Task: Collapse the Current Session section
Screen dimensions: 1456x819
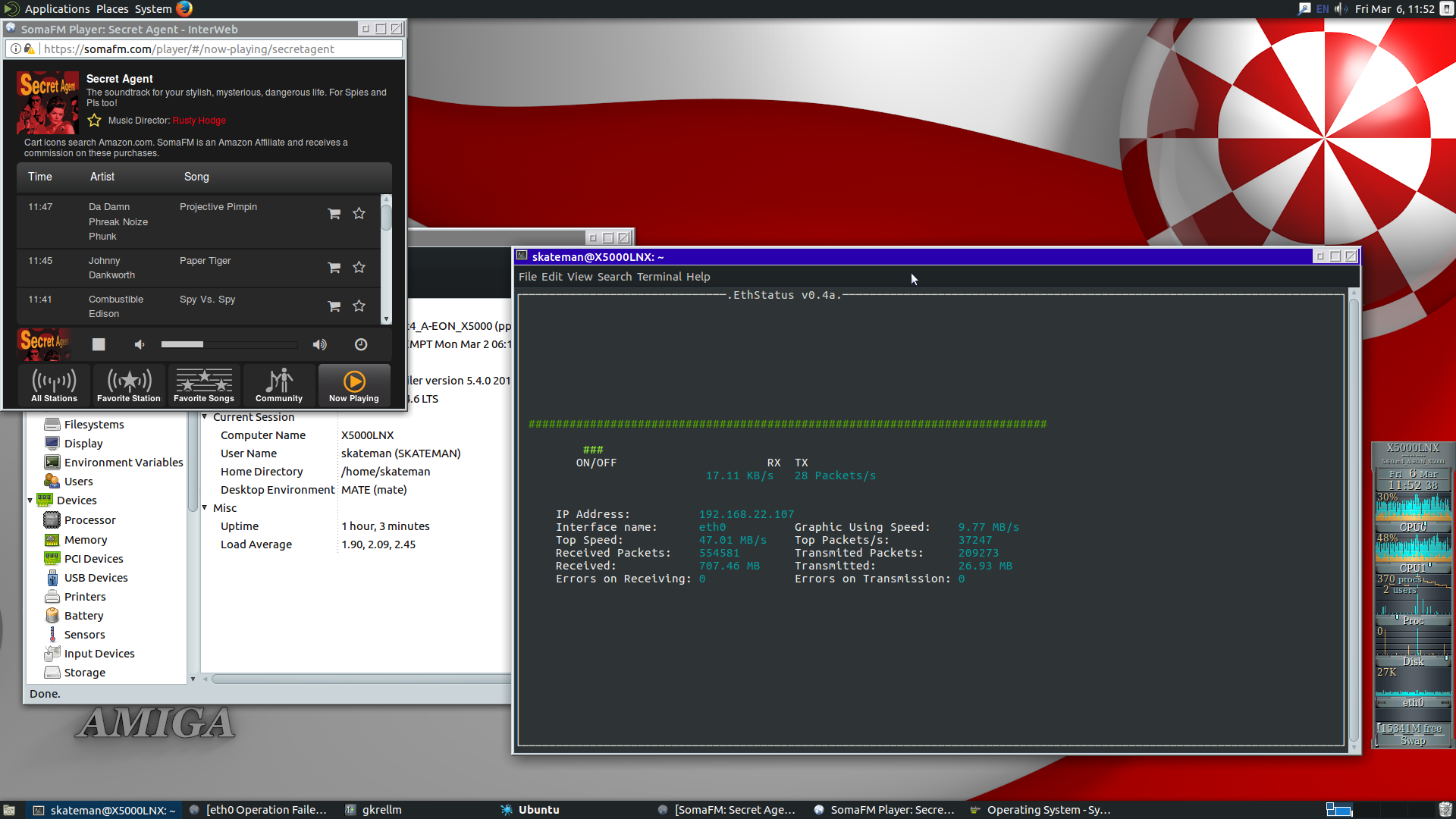Action: coord(205,417)
